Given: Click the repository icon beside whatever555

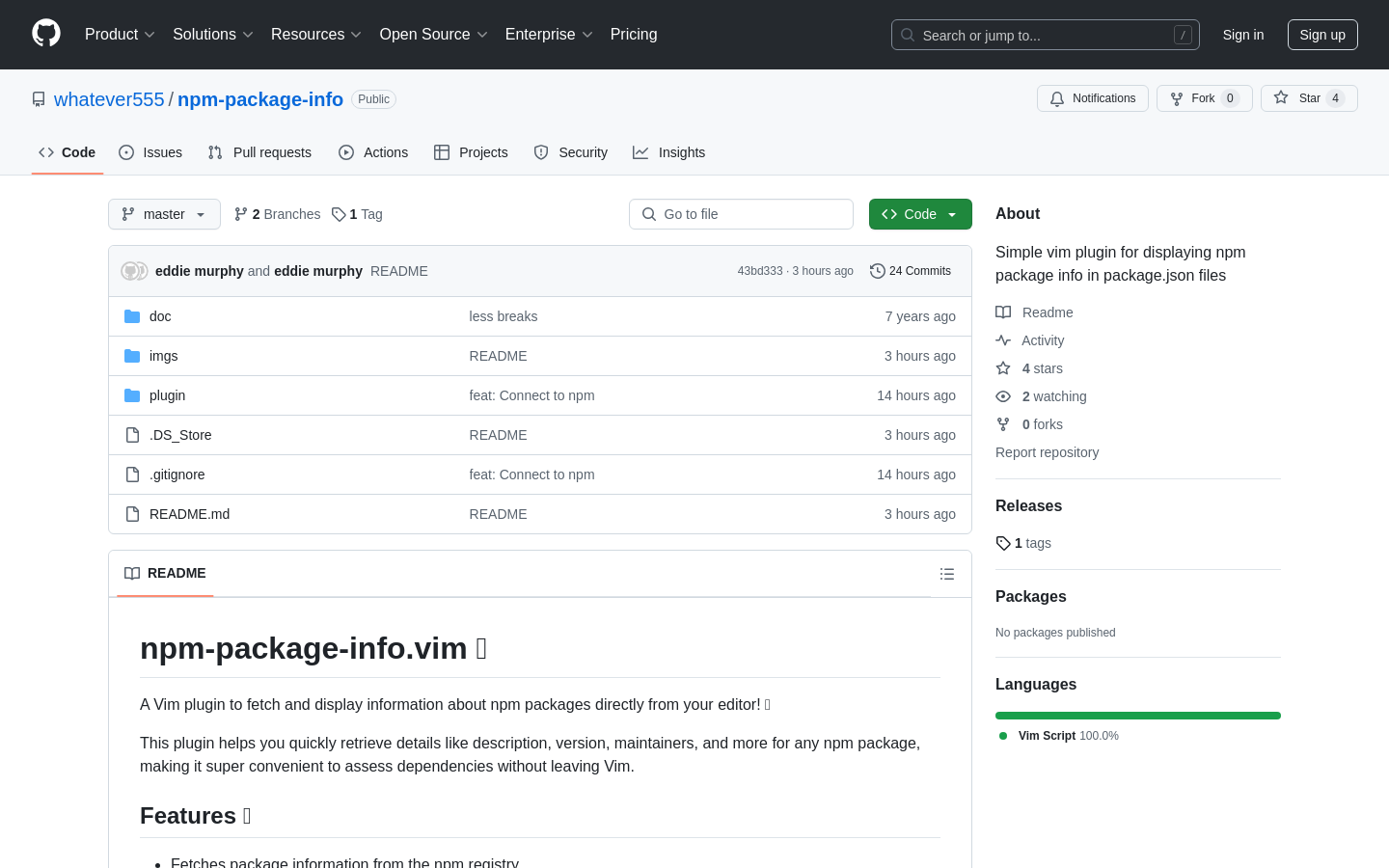Looking at the screenshot, I should [x=39, y=99].
